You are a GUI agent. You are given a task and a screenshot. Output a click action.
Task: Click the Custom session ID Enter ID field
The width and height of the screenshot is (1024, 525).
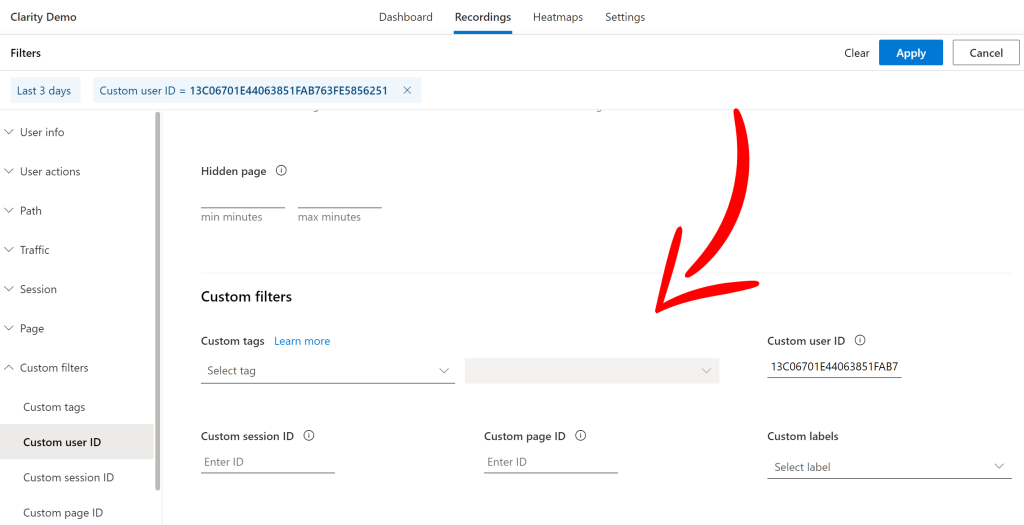(268, 462)
